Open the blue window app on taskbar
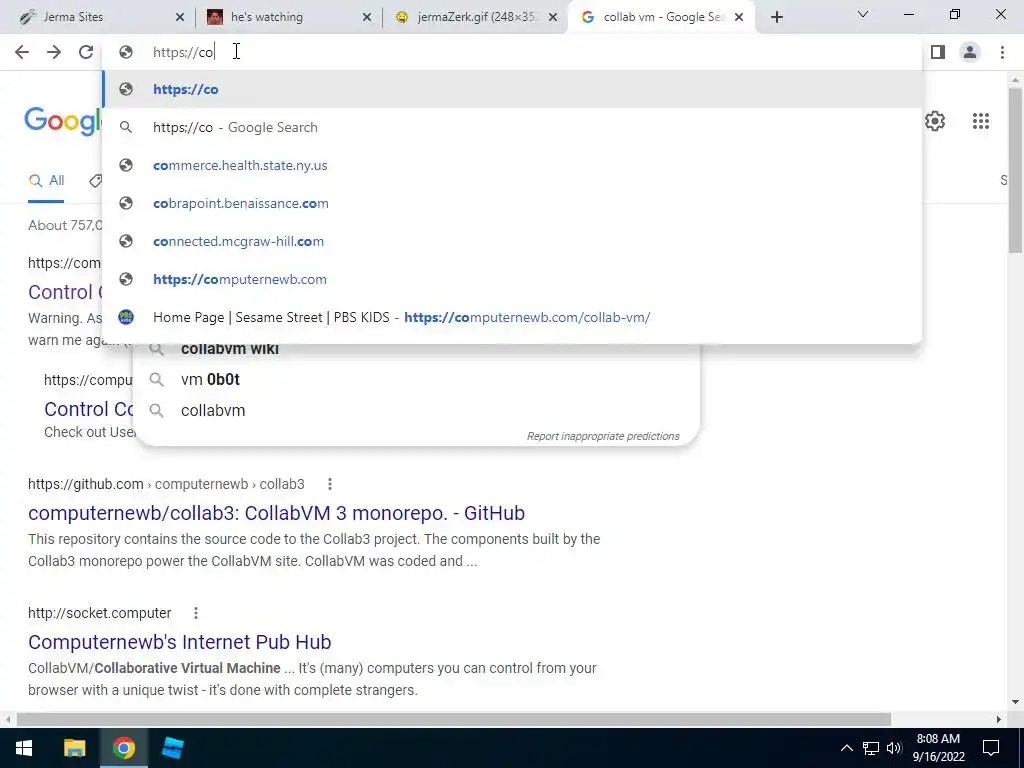Screen dimensions: 1024x768 172,748
